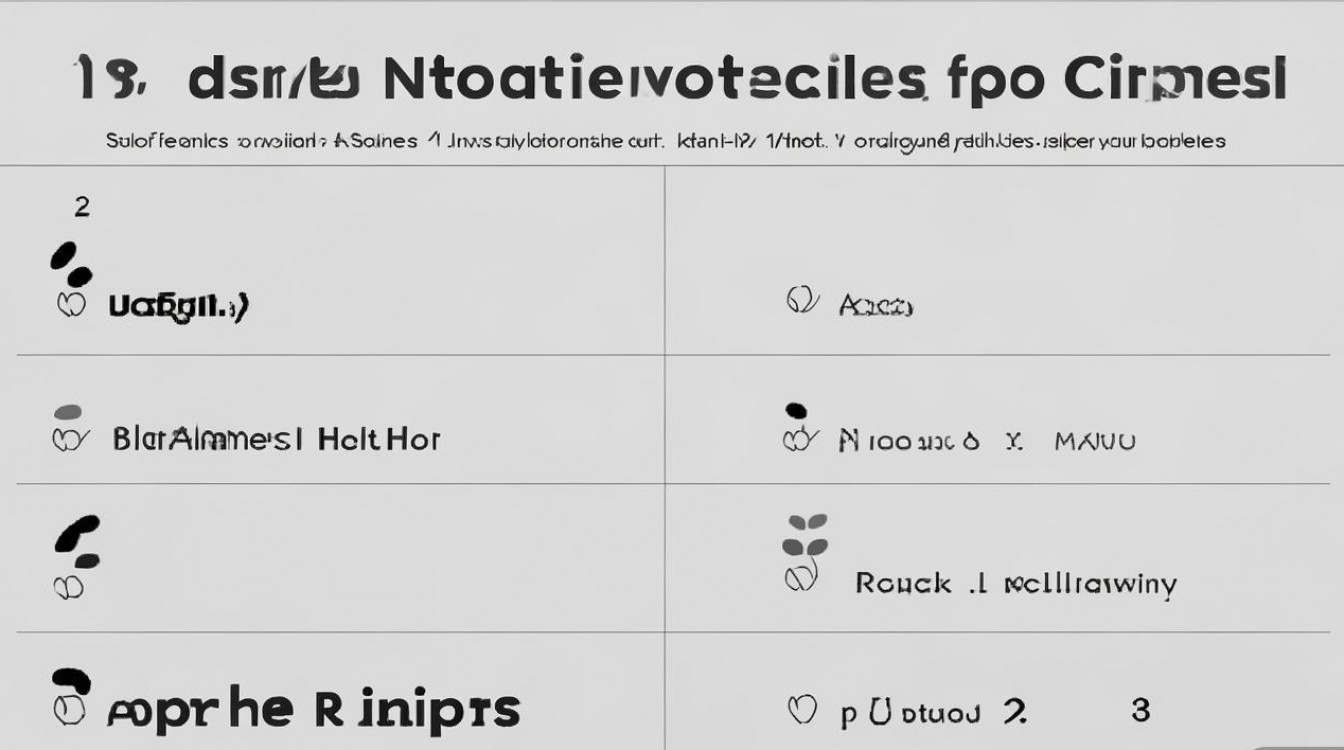Click the heart icon beside "Uagil.)"
The width and height of the screenshot is (1344, 750).
[69, 304]
